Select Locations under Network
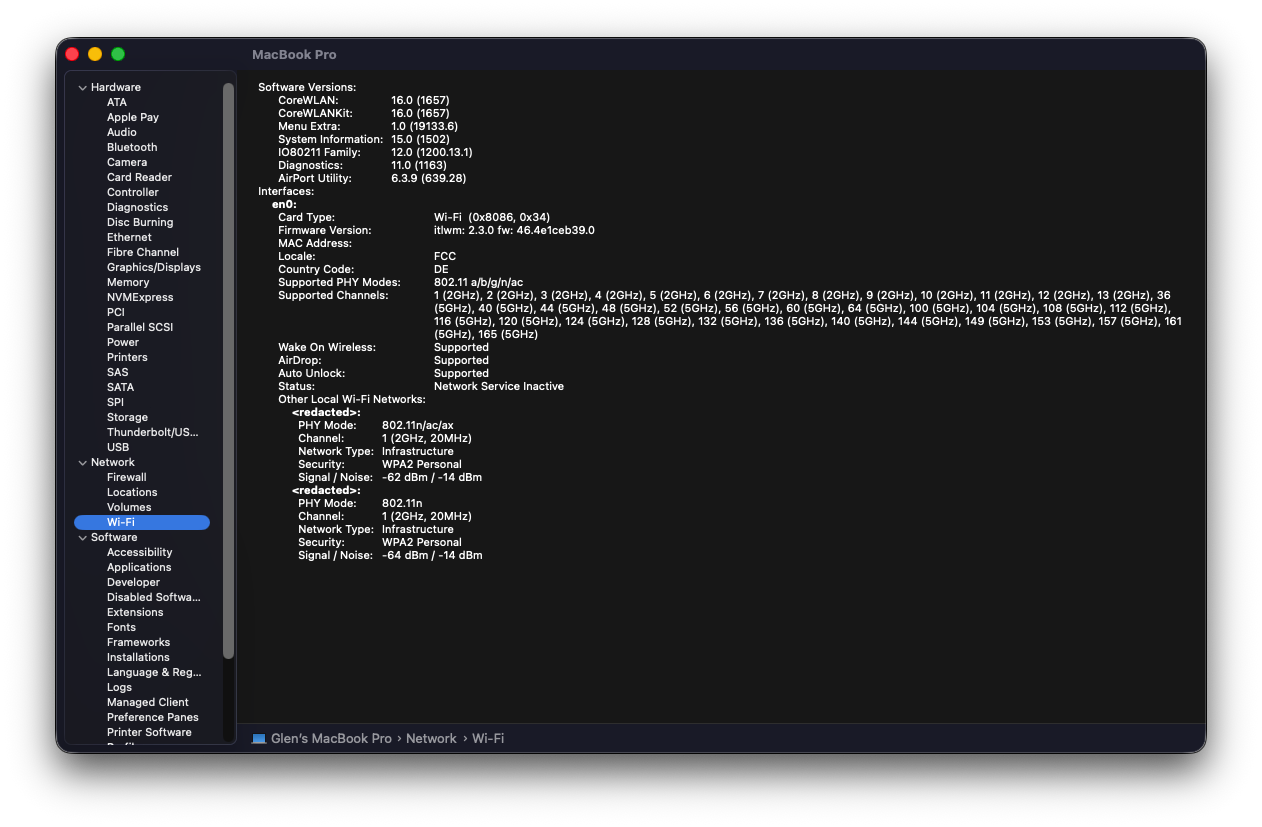The width and height of the screenshot is (1262, 827). click(132, 492)
